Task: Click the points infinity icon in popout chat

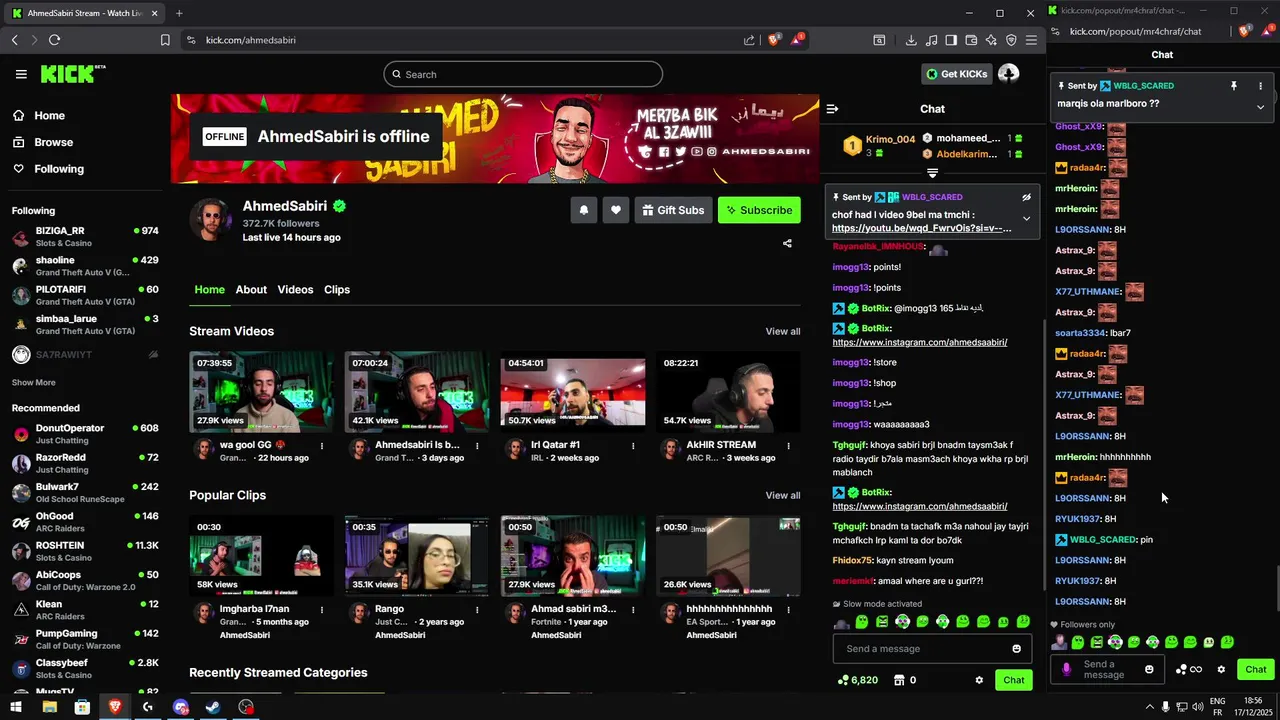Action: pos(1190,669)
